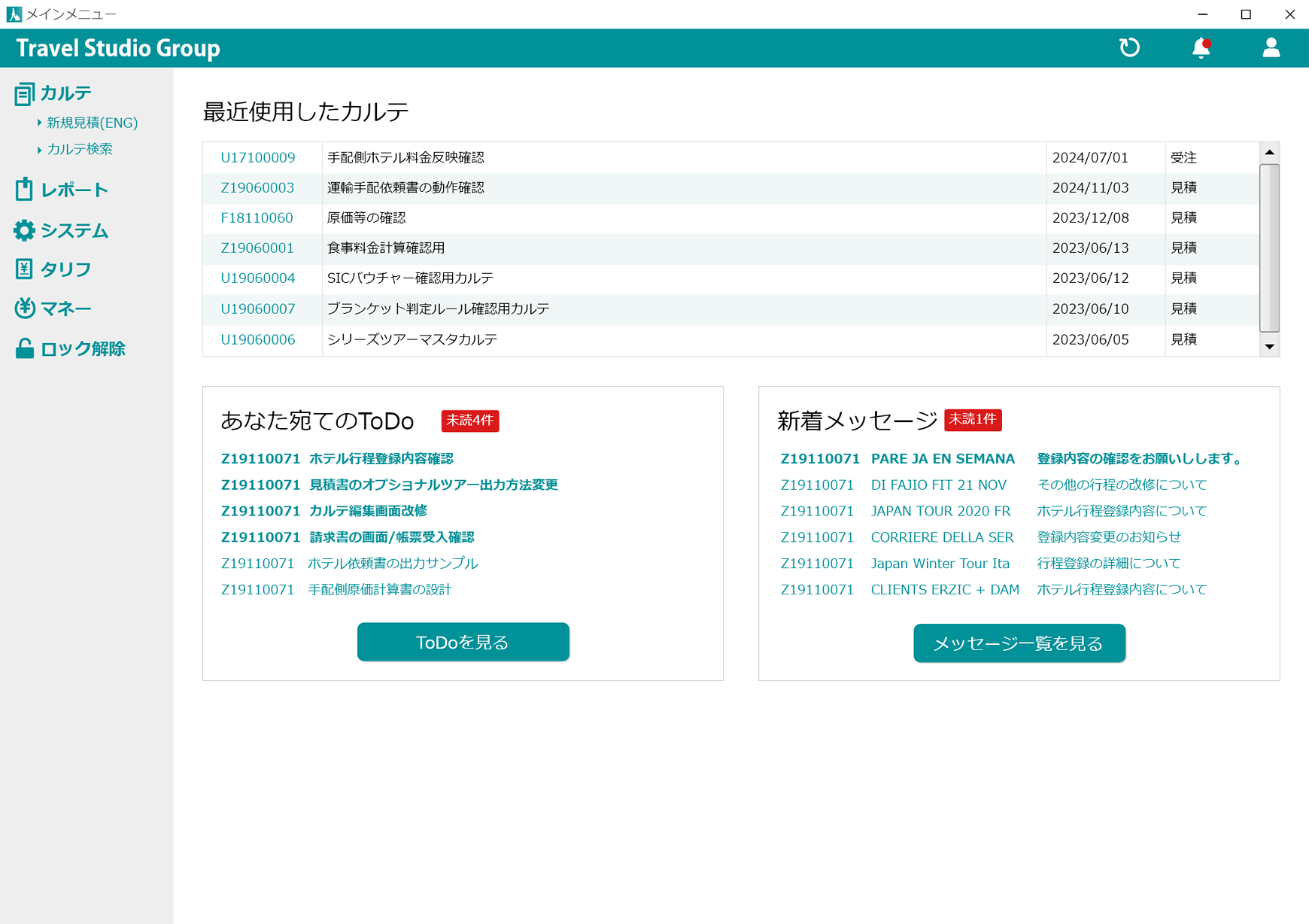Click the refresh icon in header
1309x924 pixels.
pos(1129,47)
